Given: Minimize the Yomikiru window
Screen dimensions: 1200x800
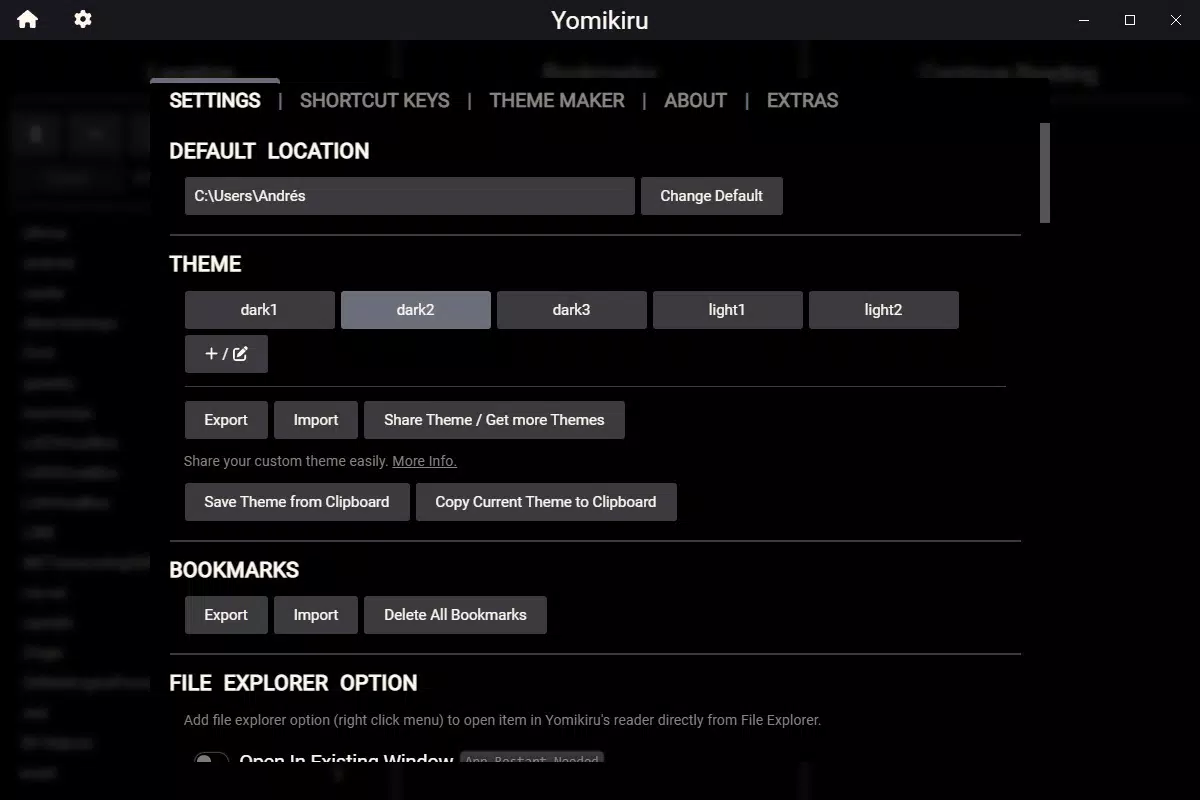Looking at the screenshot, I should point(1084,20).
